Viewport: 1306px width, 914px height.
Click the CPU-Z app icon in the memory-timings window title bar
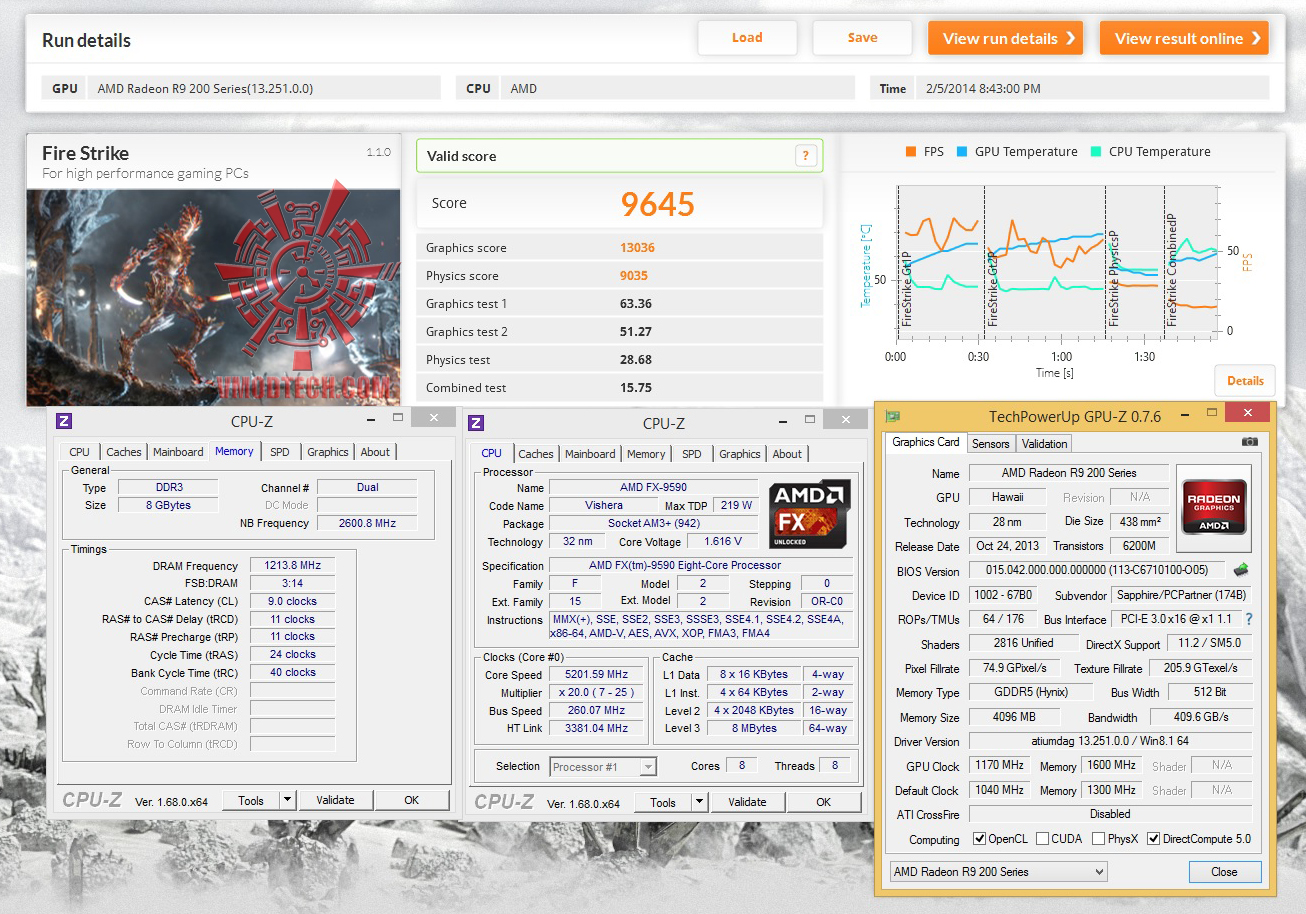[64, 421]
